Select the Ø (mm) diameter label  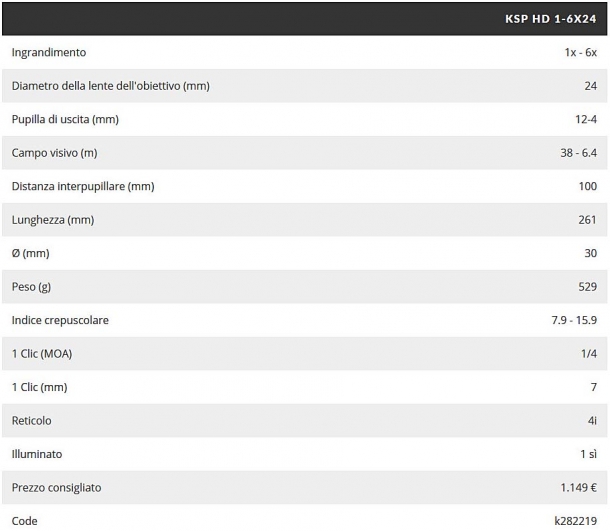(30, 253)
